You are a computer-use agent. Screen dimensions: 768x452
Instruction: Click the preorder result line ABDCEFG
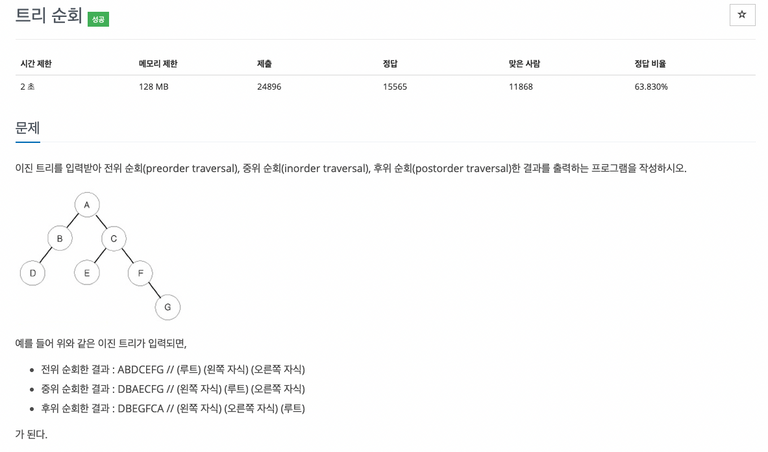(173, 369)
